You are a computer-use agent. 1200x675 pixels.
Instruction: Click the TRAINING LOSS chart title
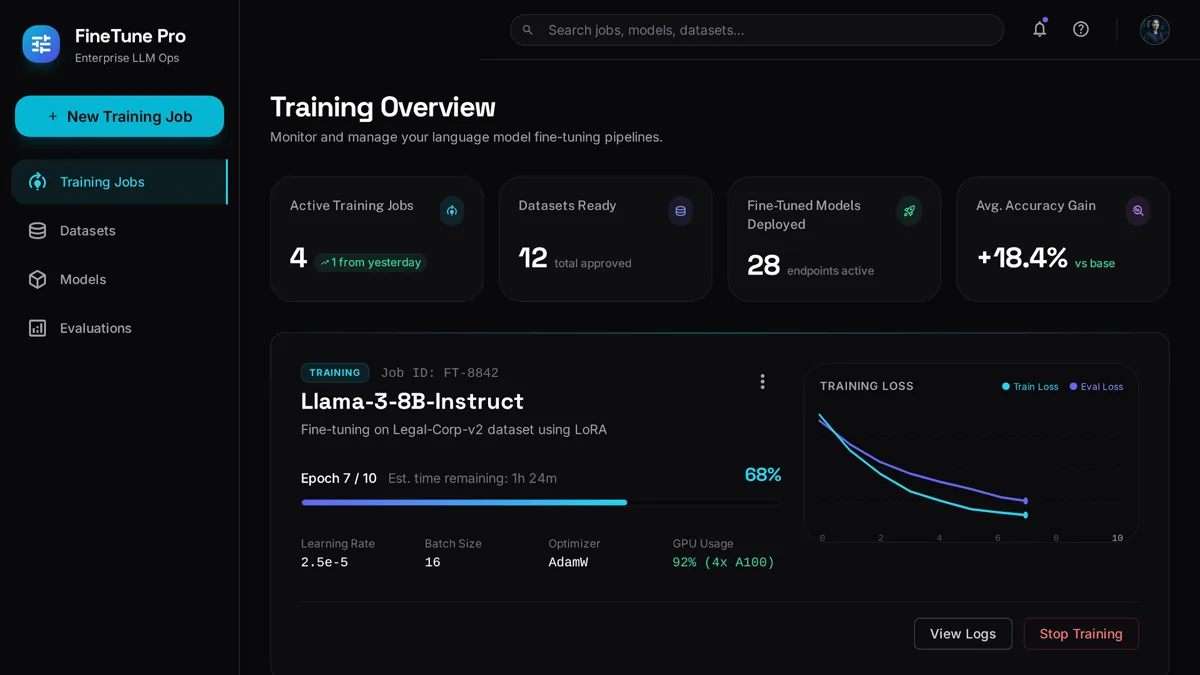pyautogui.click(x=867, y=386)
